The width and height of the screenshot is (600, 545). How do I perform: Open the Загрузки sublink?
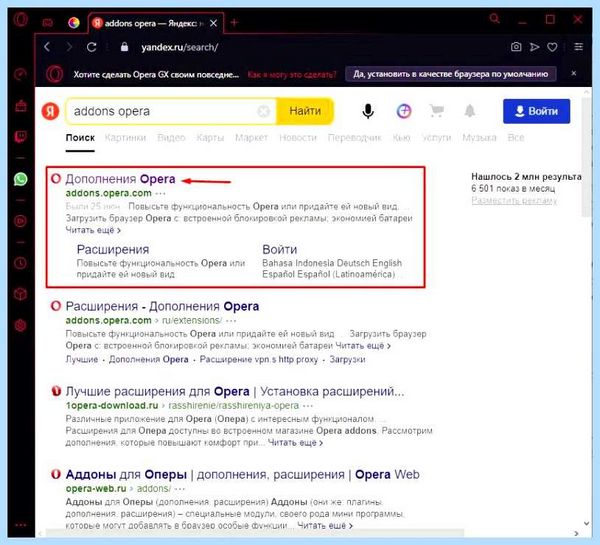pyautogui.click(x=347, y=359)
